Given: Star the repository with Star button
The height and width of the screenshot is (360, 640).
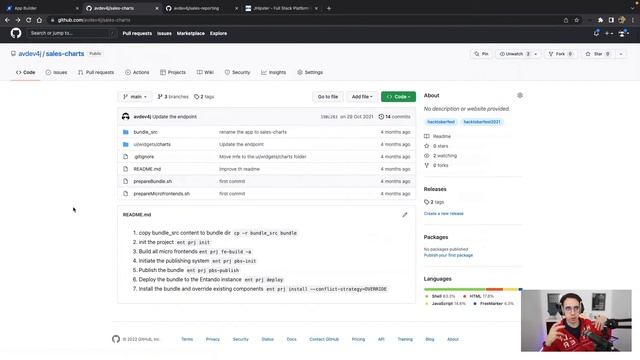Looking at the screenshot, I should (x=598, y=54).
